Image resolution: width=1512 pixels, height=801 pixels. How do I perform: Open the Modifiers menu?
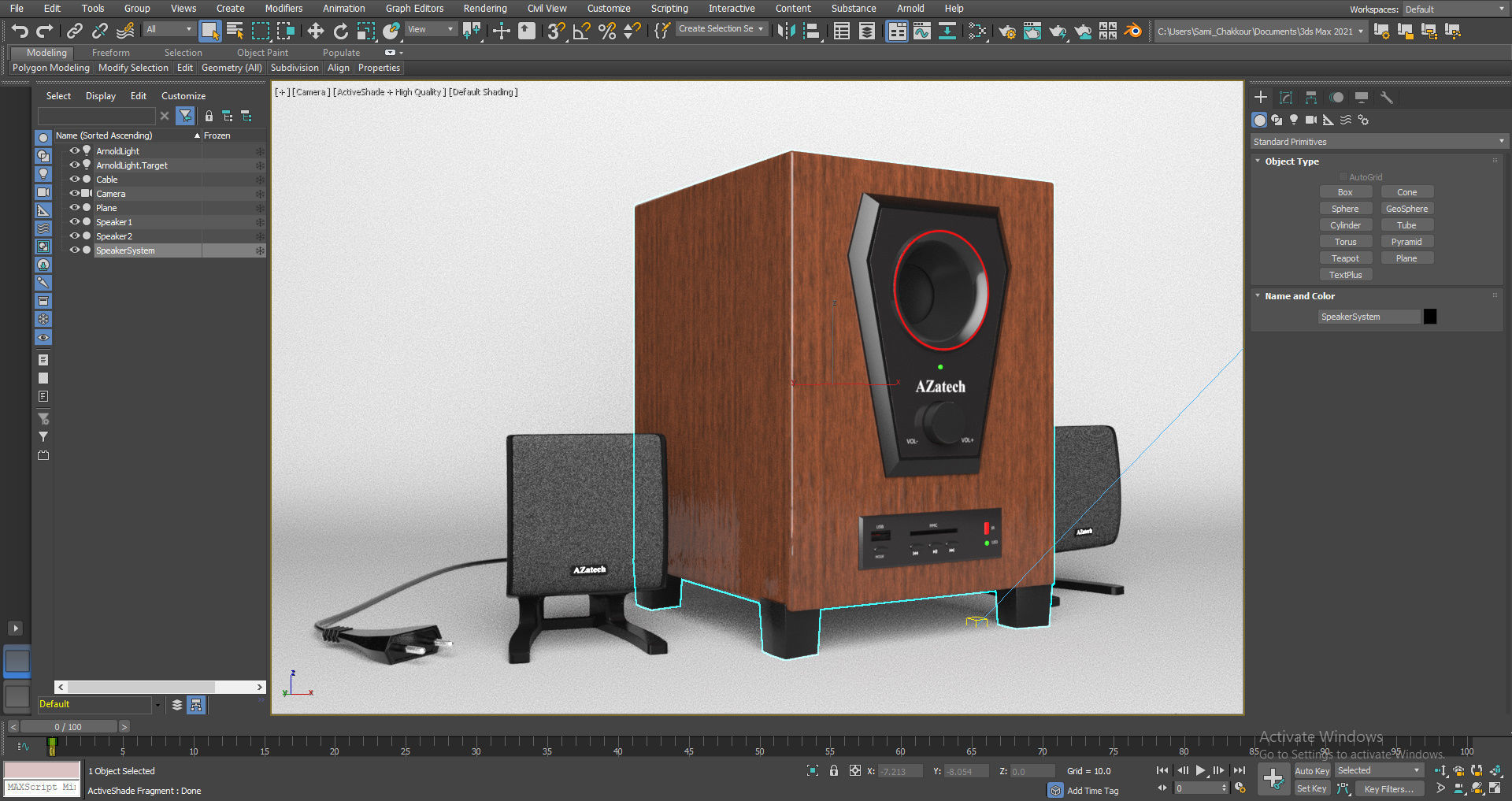(283, 9)
